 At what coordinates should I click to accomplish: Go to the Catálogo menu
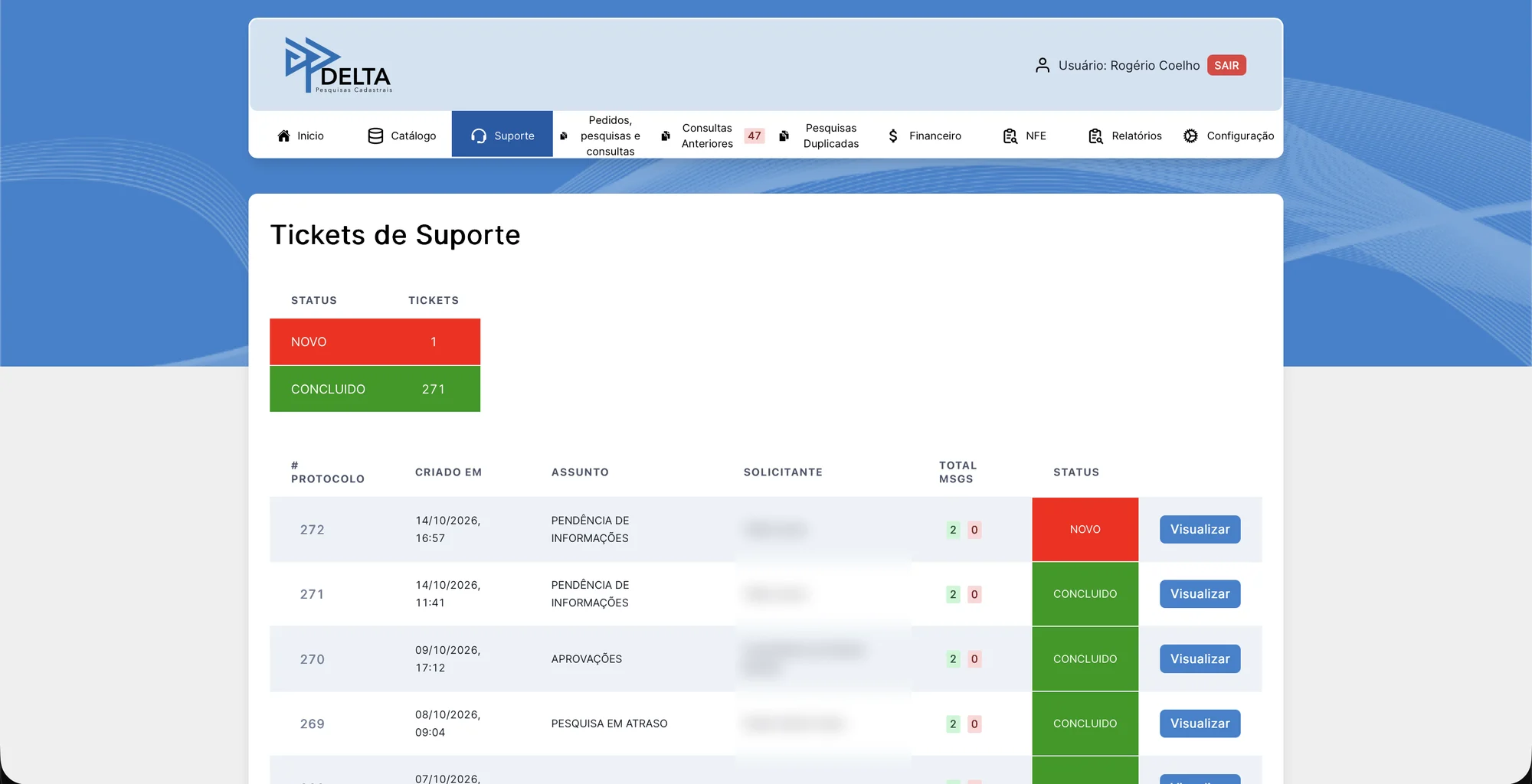click(402, 136)
